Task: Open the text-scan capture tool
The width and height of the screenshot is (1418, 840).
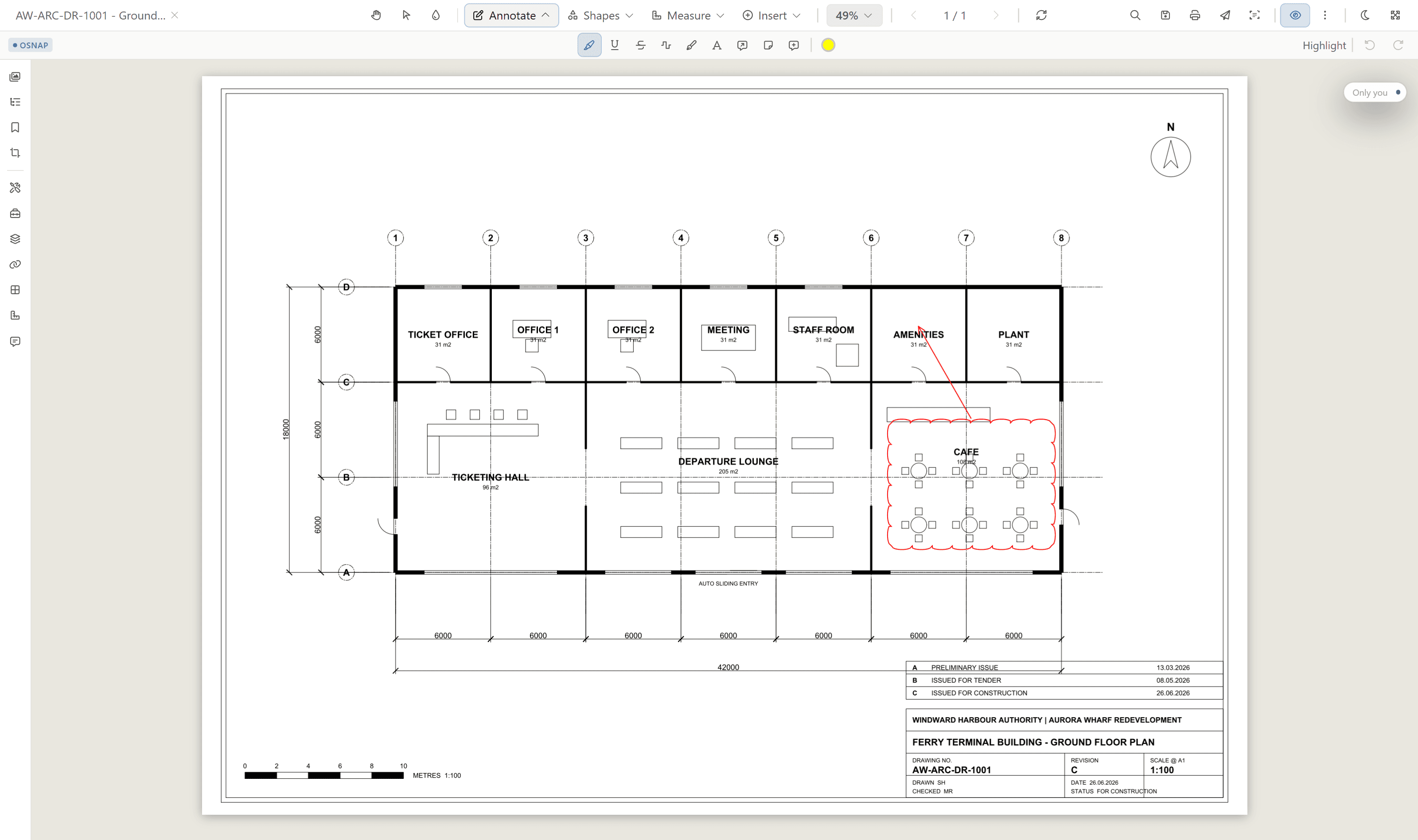Action: tap(1254, 15)
